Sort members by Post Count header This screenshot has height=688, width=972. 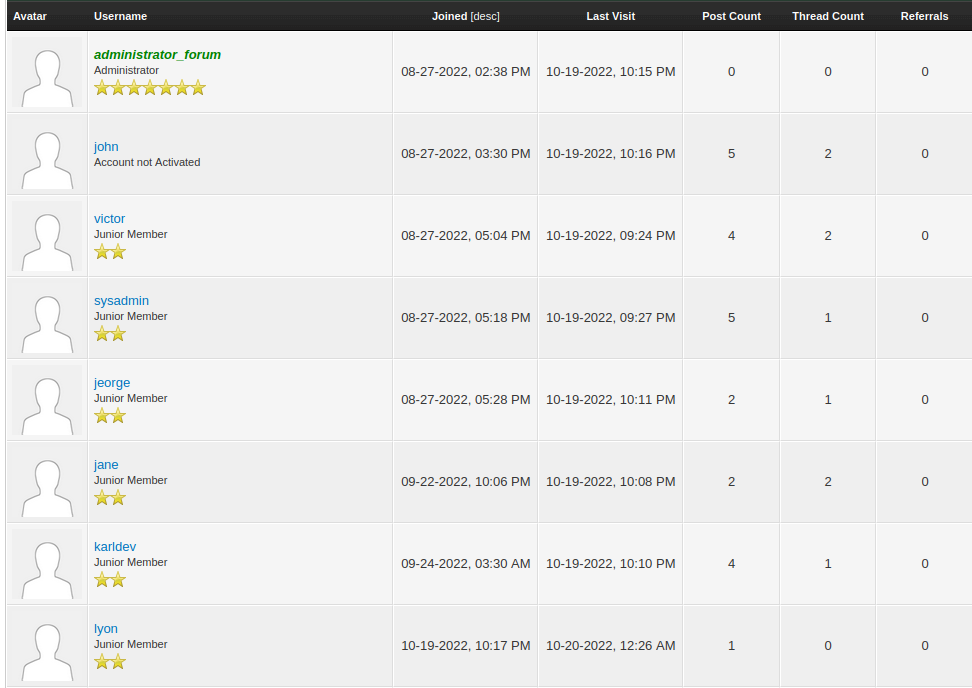[731, 16]
